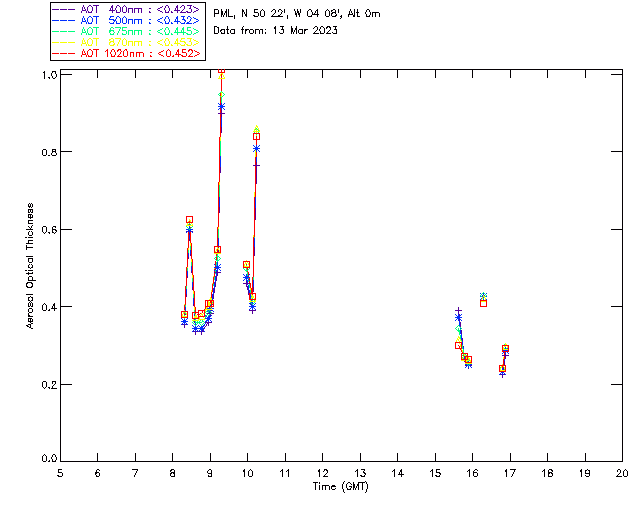
Task: Select the x-axis tick label 15
Action: (435, 474)
